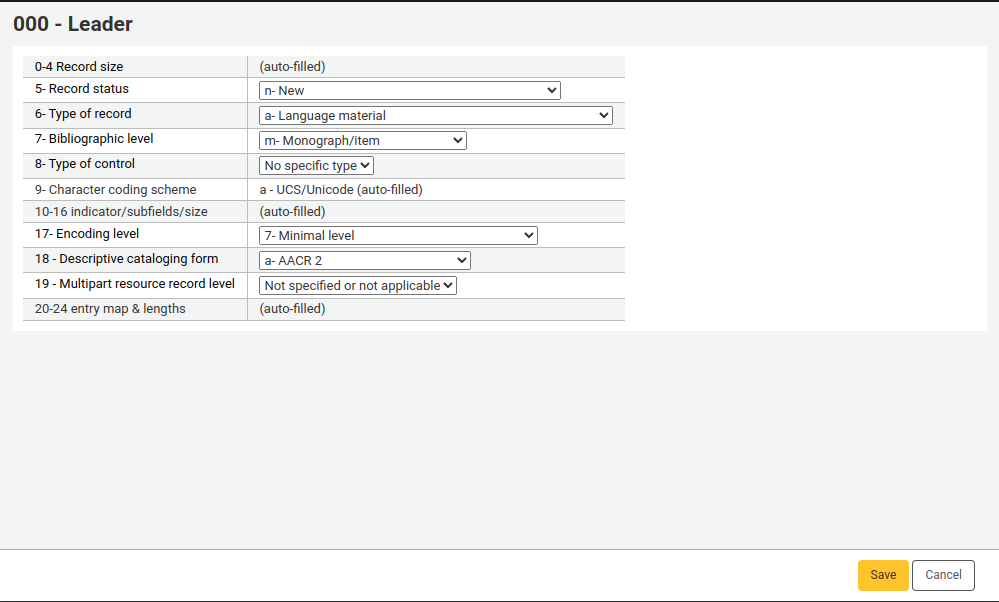Click the Save button
The height and width of the screenshot is (602, 999).
[882, 575]
